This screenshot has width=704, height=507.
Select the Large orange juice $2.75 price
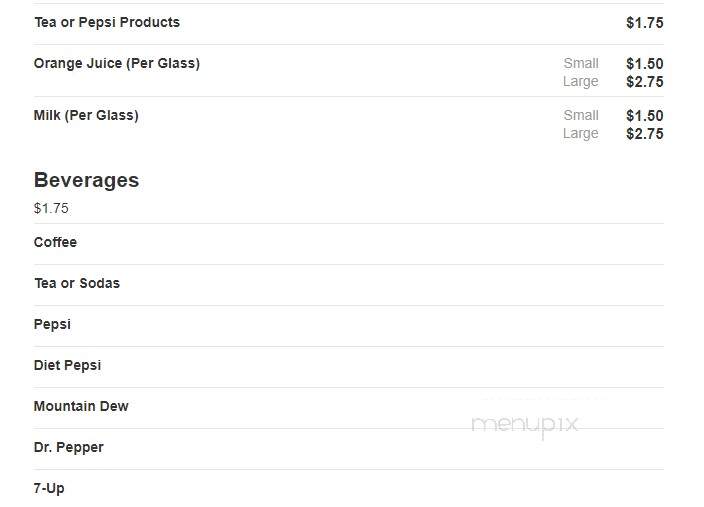pos(644,82)
